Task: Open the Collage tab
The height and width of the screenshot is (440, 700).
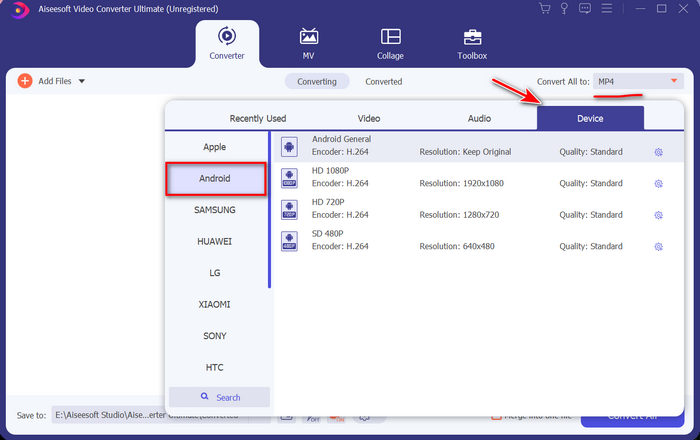Action: point(390,44)
